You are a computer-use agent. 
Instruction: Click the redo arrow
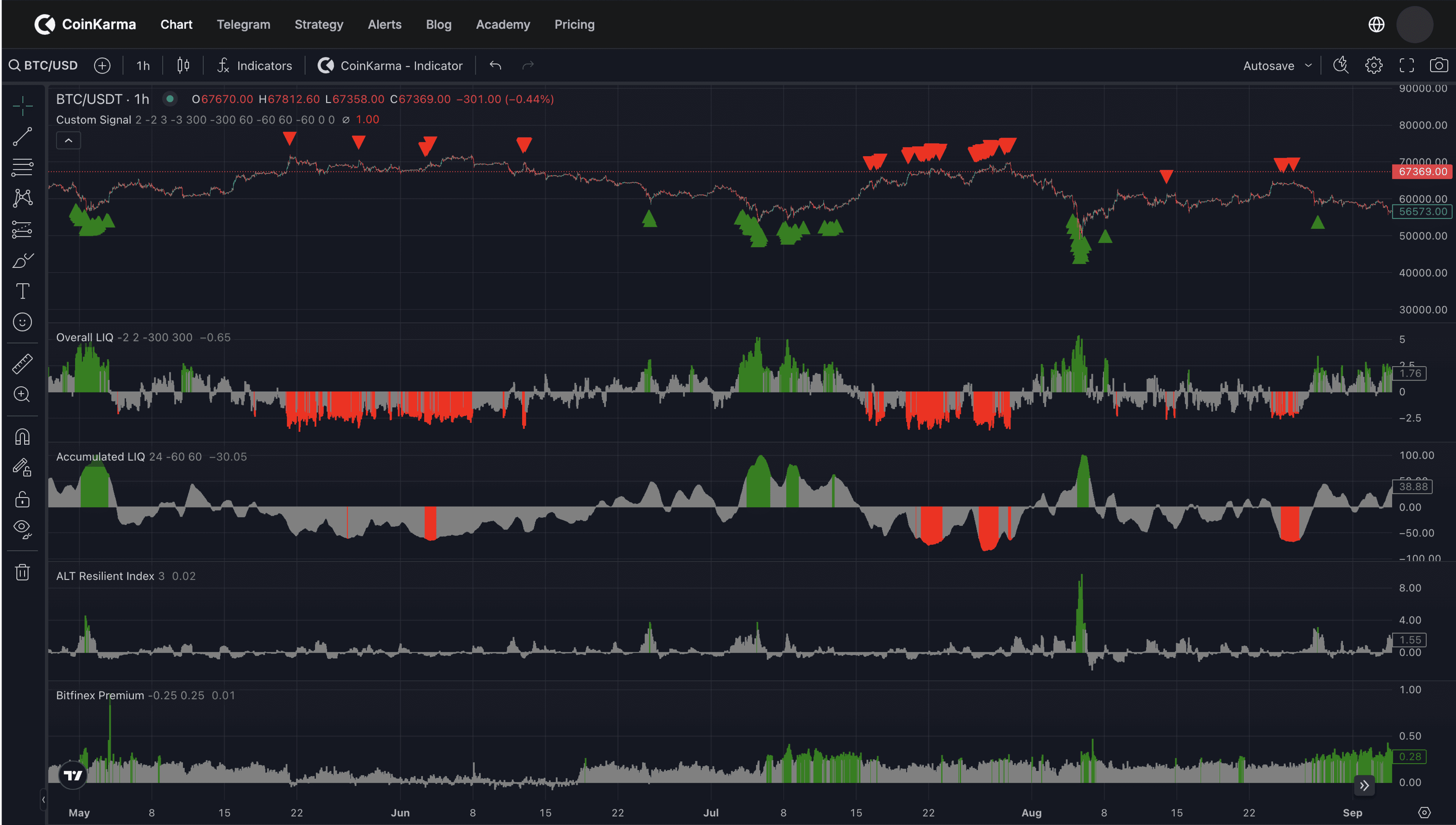[x=528, y=66]
